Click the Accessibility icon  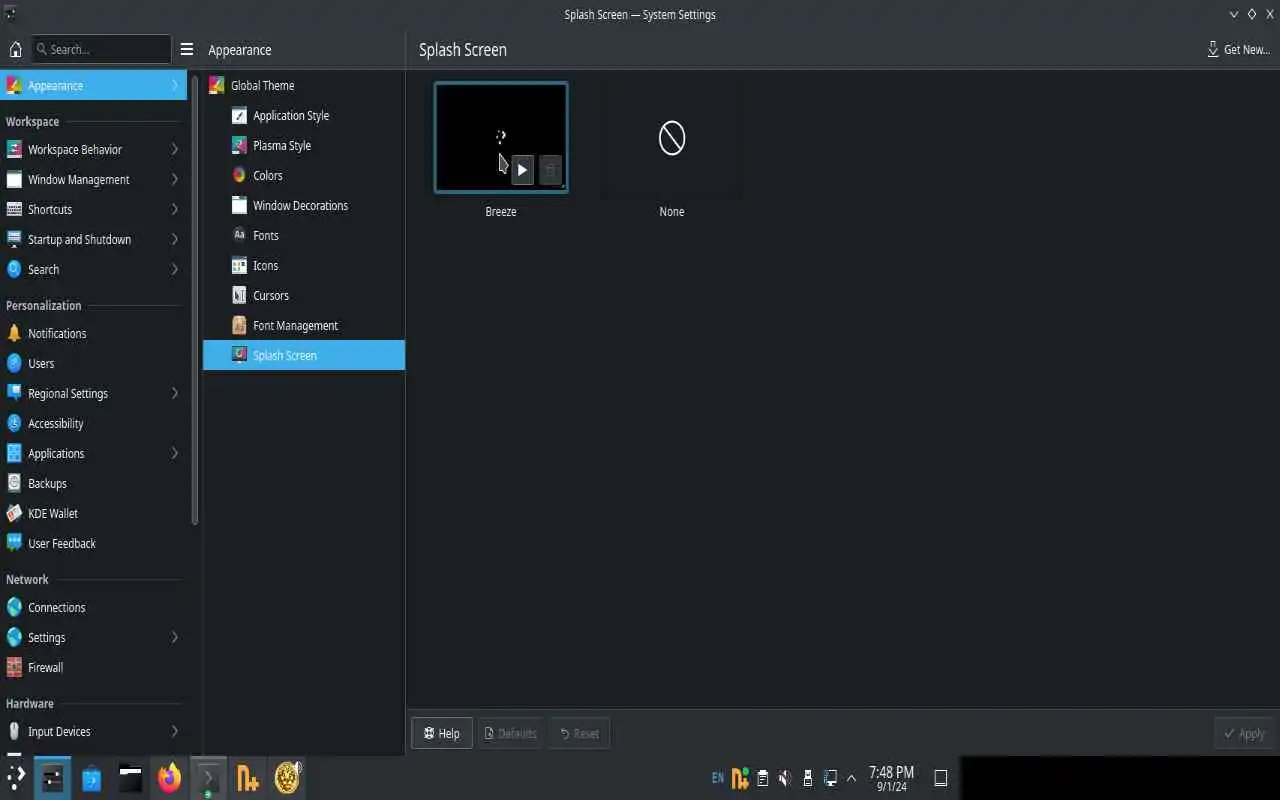coord(14,424)
